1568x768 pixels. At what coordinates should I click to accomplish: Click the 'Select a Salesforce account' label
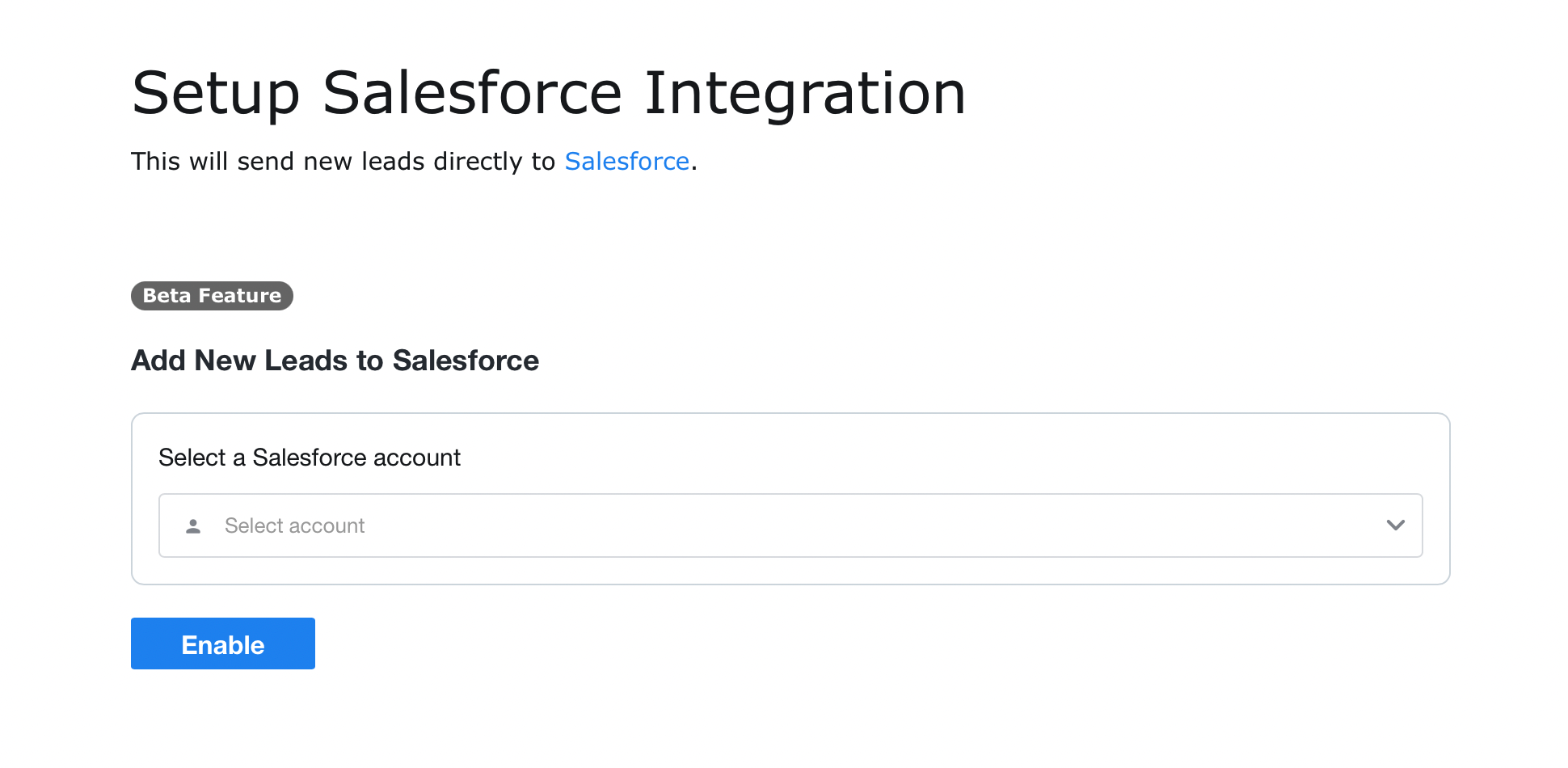pos(310,458)
